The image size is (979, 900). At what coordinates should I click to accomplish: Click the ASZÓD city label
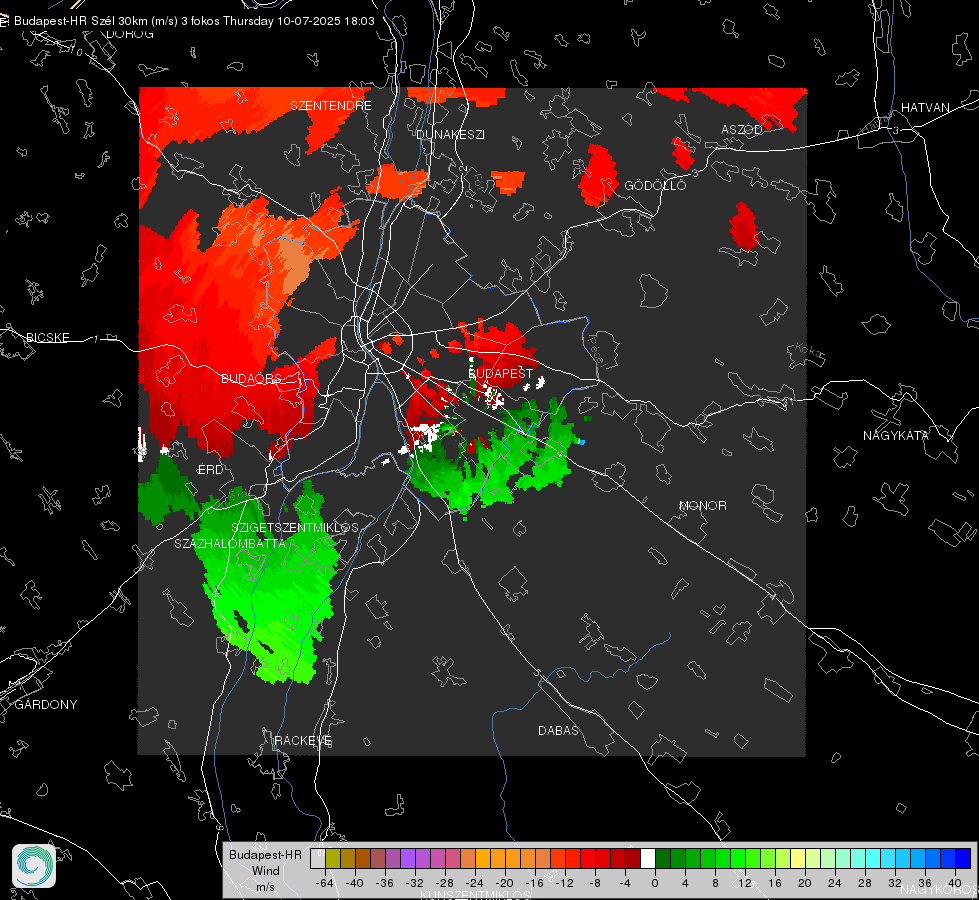(x=742, y=130)
